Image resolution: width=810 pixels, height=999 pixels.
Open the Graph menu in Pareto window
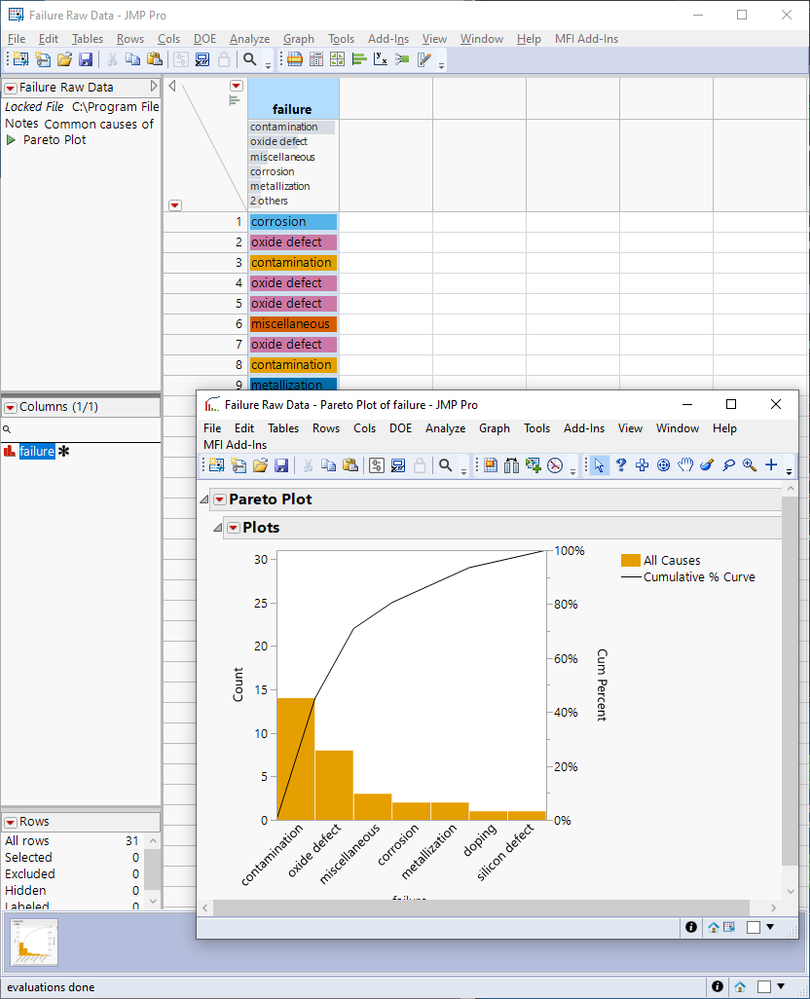click(x=494, y=428)
